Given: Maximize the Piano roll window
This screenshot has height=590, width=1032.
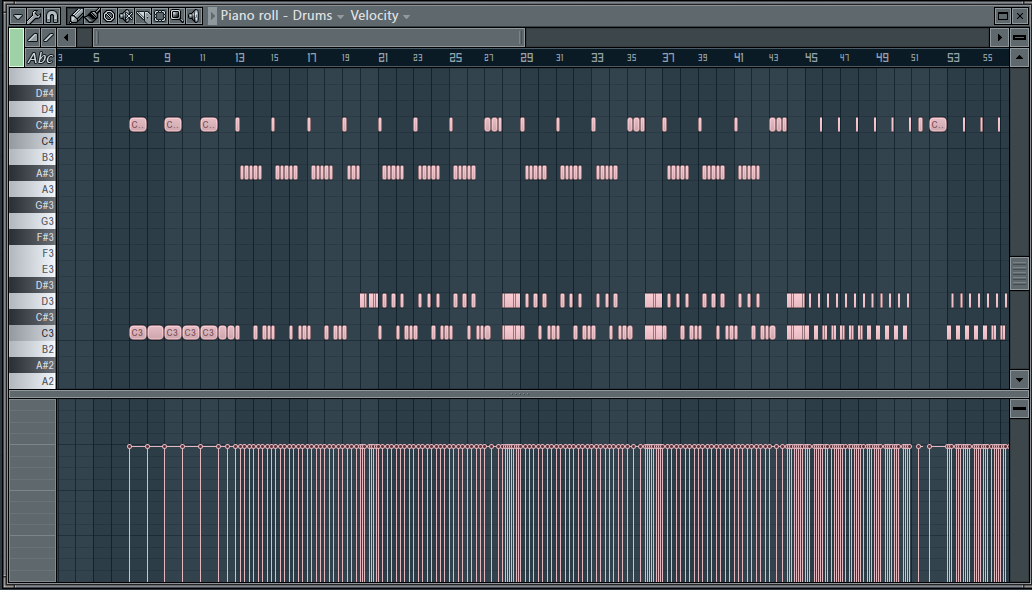Looking at the screenshot, I should click(1002, 16).
